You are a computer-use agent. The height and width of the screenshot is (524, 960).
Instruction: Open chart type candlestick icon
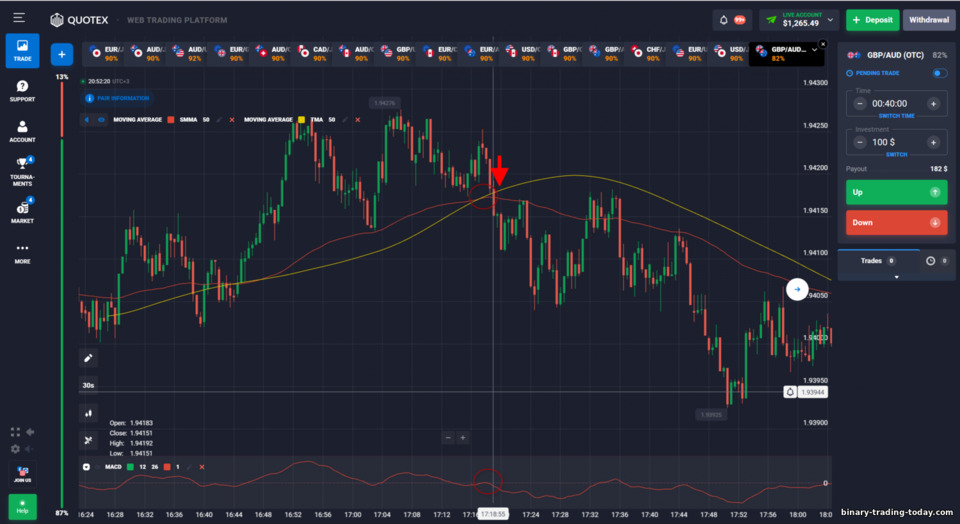tap(88, 413)
